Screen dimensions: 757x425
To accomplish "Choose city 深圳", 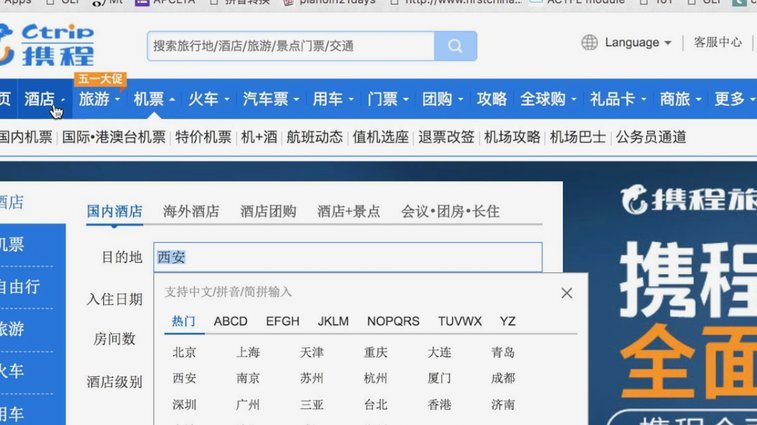I will click(184, 405).
